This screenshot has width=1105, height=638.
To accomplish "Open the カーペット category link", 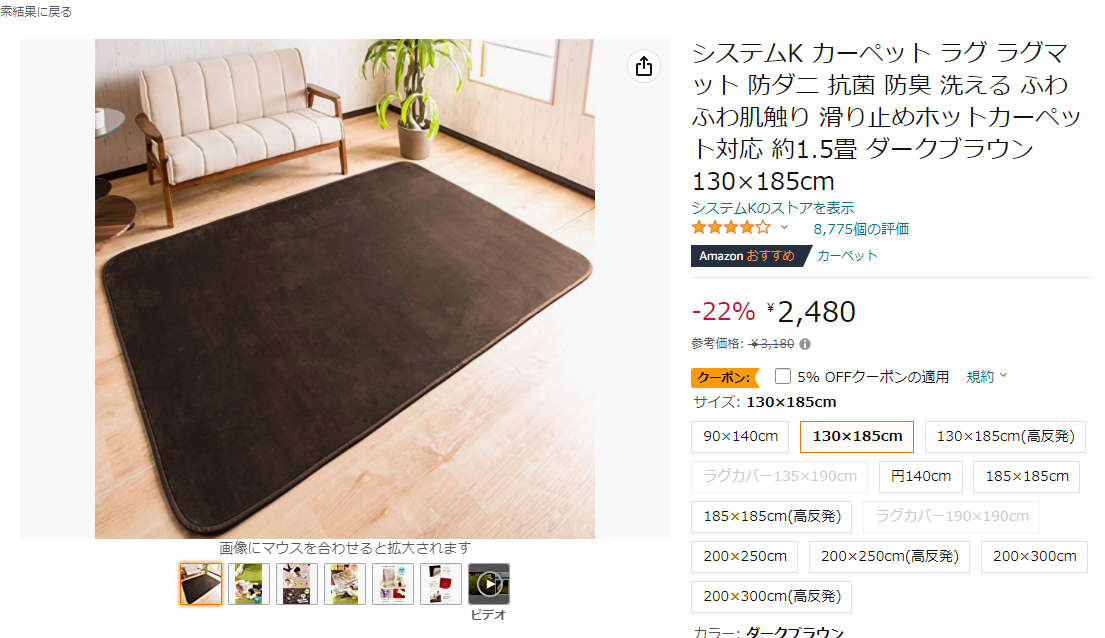I will tap(847, 255).
